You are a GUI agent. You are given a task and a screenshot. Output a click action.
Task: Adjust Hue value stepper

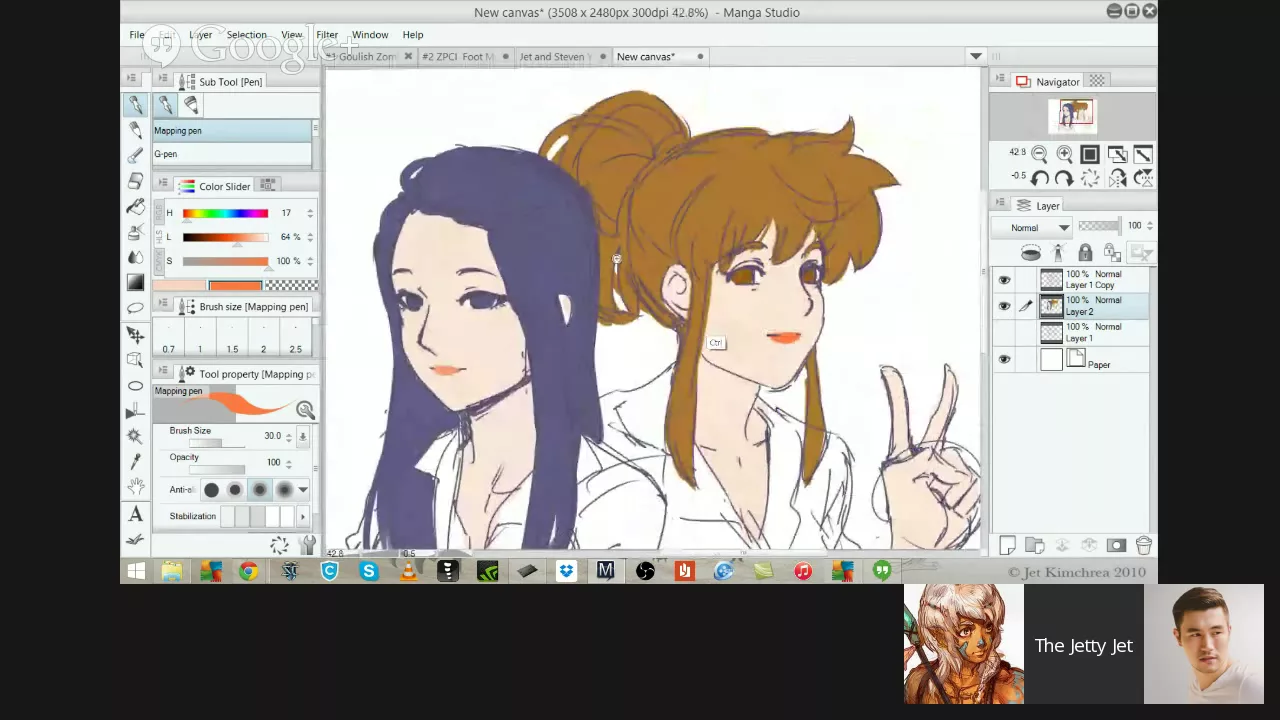pyautogui.click(x=310, y=213)
